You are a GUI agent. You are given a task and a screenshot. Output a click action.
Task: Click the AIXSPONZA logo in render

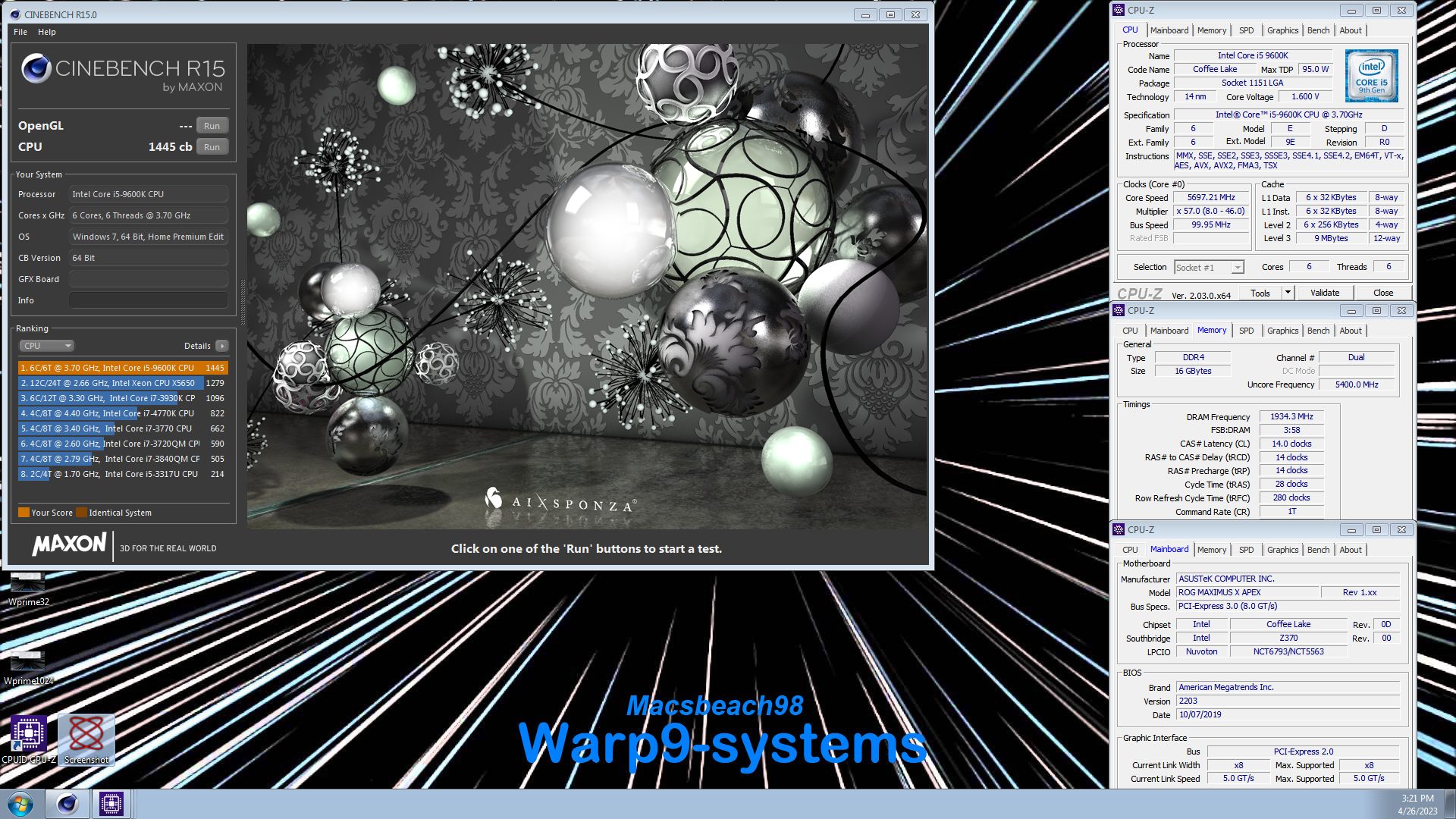(560, 500)
